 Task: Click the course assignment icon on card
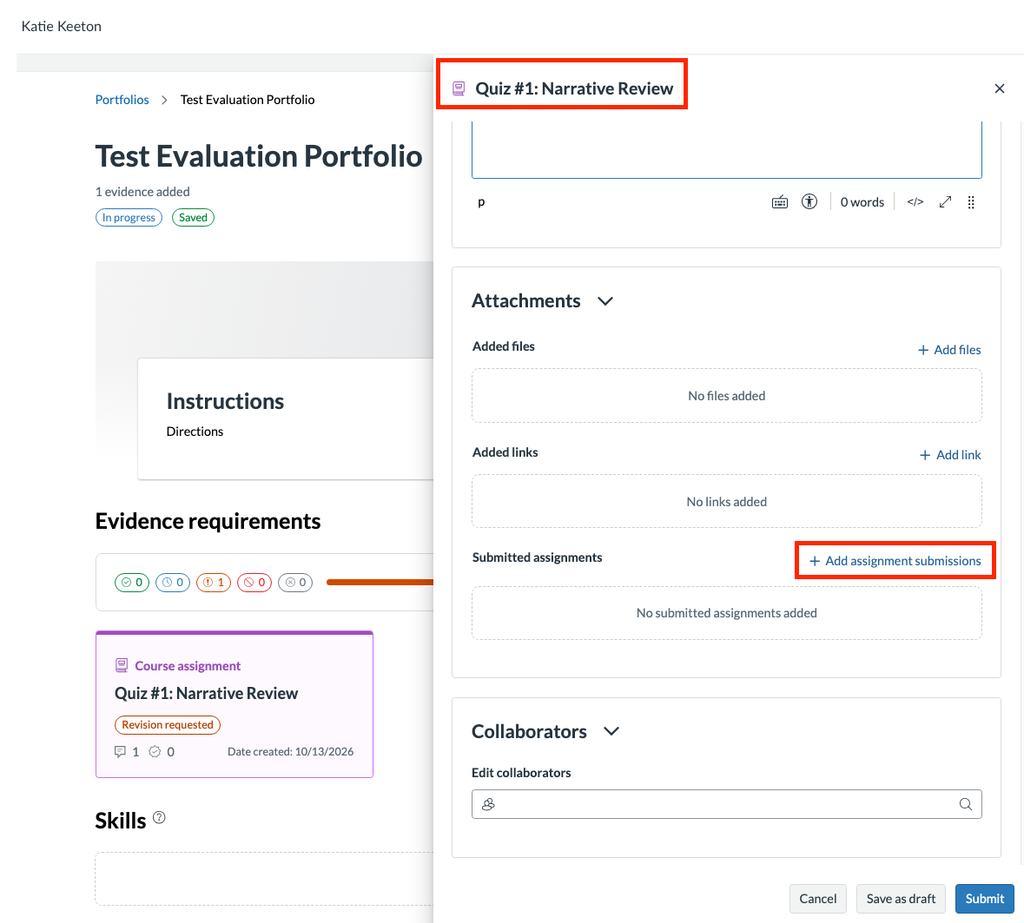click(121, 666)
